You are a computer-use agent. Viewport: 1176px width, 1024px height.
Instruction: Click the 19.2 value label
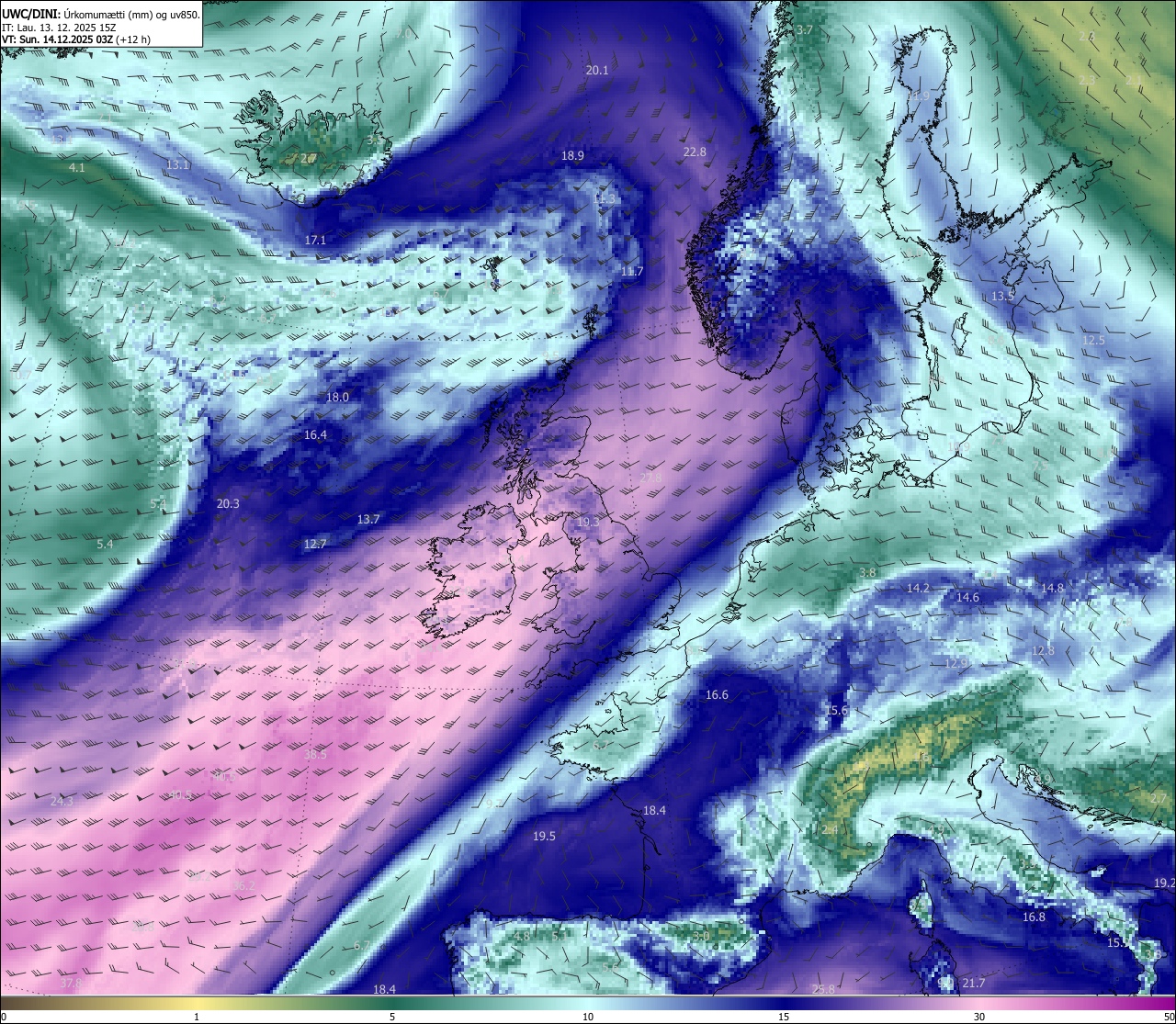[1164, 883]
